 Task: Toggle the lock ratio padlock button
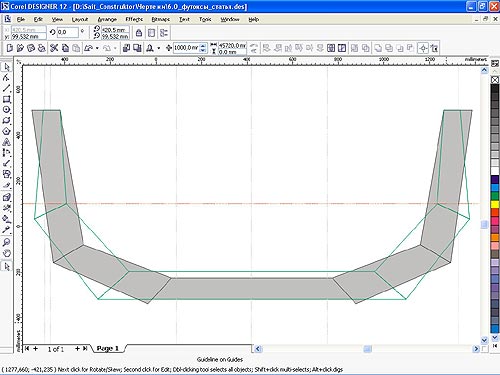click(139, 33)
